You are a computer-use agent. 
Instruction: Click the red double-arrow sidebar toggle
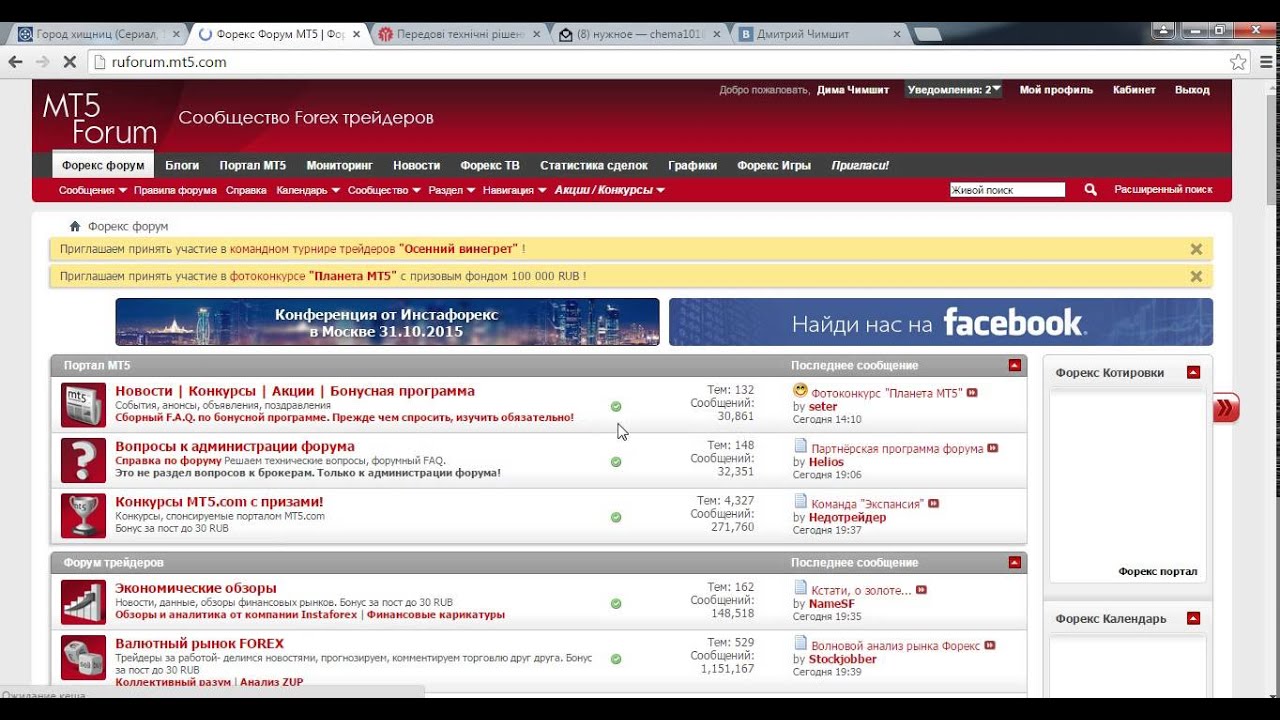click(1225, 408)
